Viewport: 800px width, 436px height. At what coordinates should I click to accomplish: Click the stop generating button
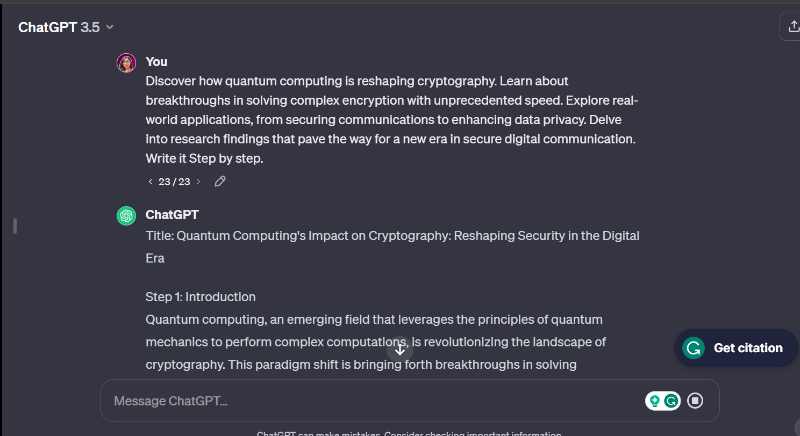tap(696, 400)
